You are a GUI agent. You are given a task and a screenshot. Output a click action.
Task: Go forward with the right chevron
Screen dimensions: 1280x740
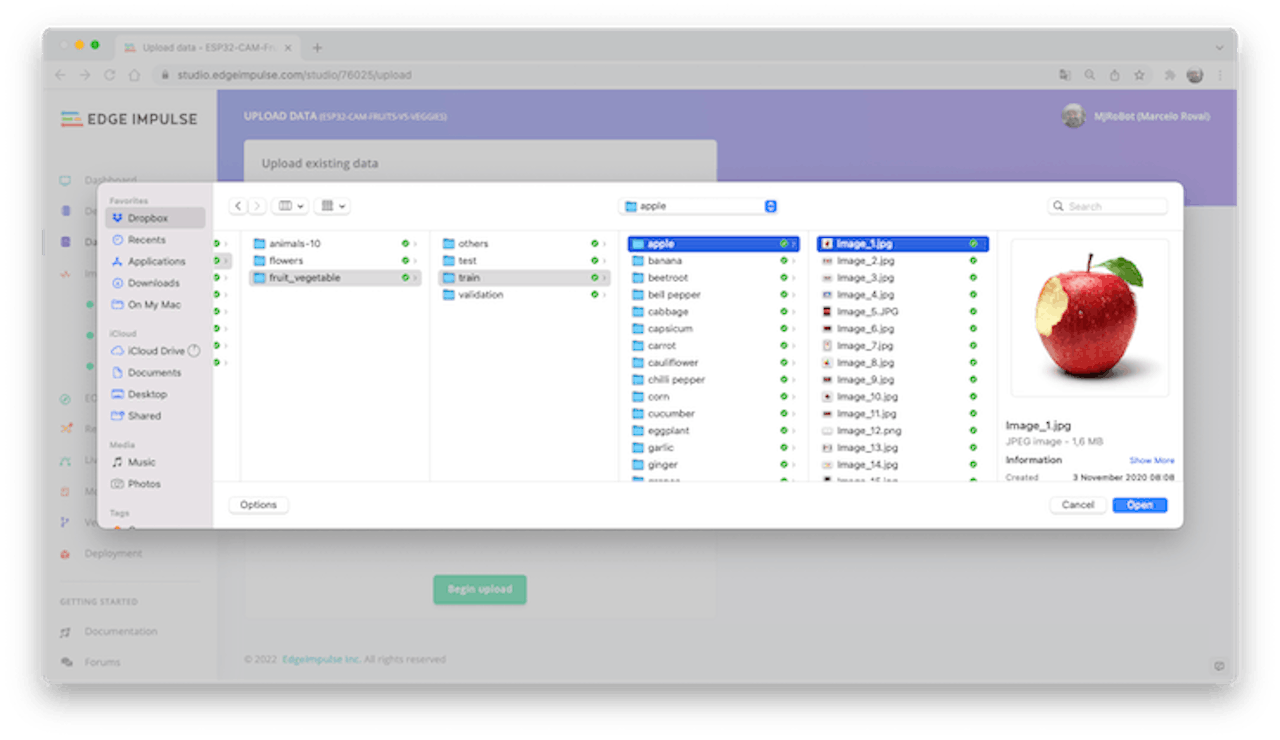(x=257, y=206)
